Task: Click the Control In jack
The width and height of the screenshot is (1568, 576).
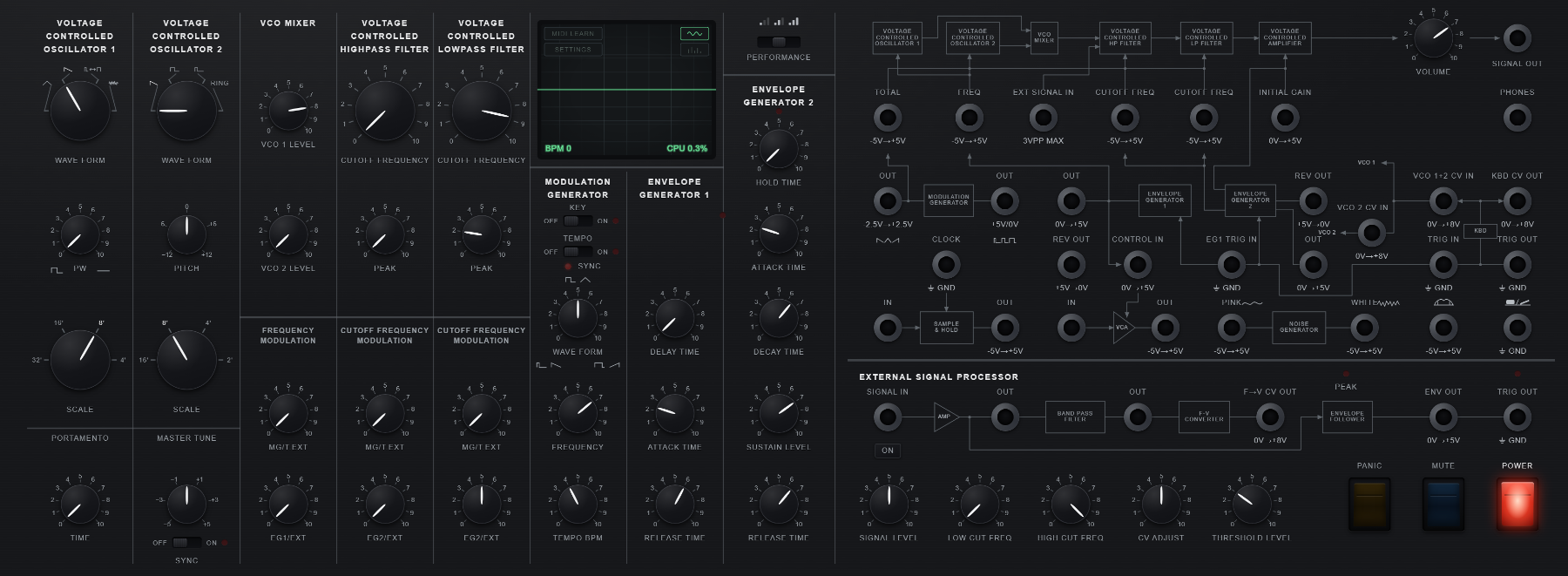Action: coord(1137,264)
